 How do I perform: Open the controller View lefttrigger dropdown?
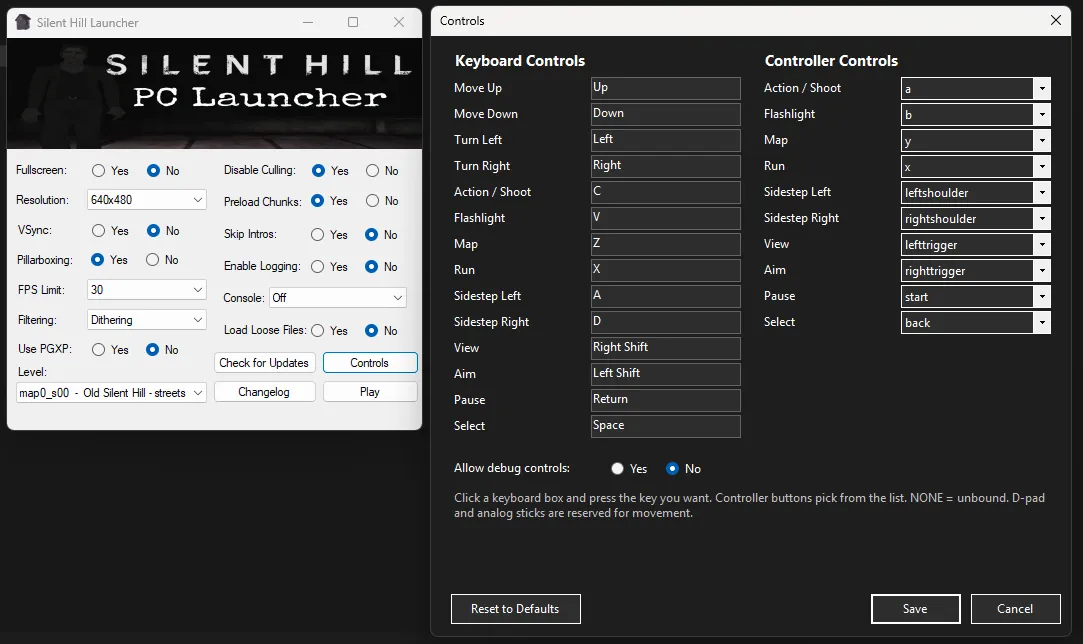pos(975,245)
